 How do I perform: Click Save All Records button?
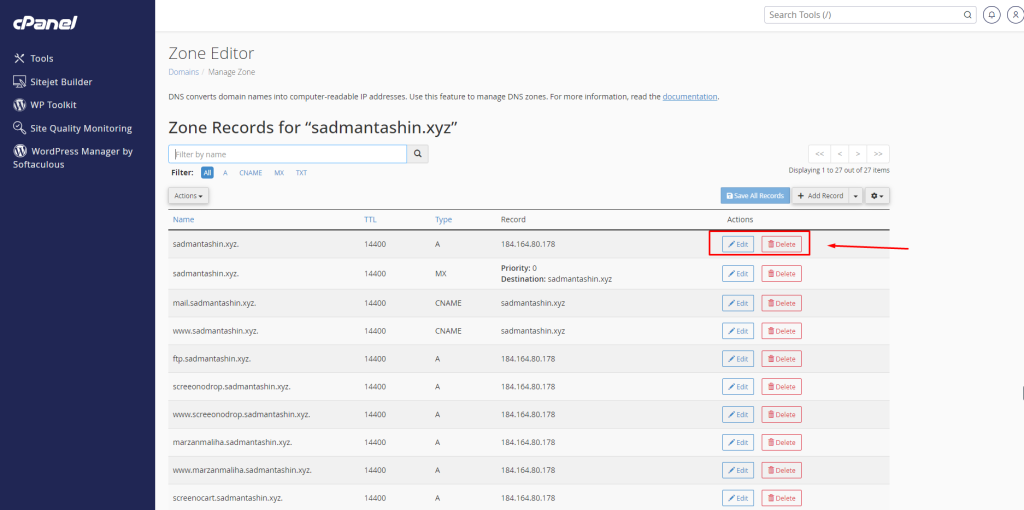point(754,196)
